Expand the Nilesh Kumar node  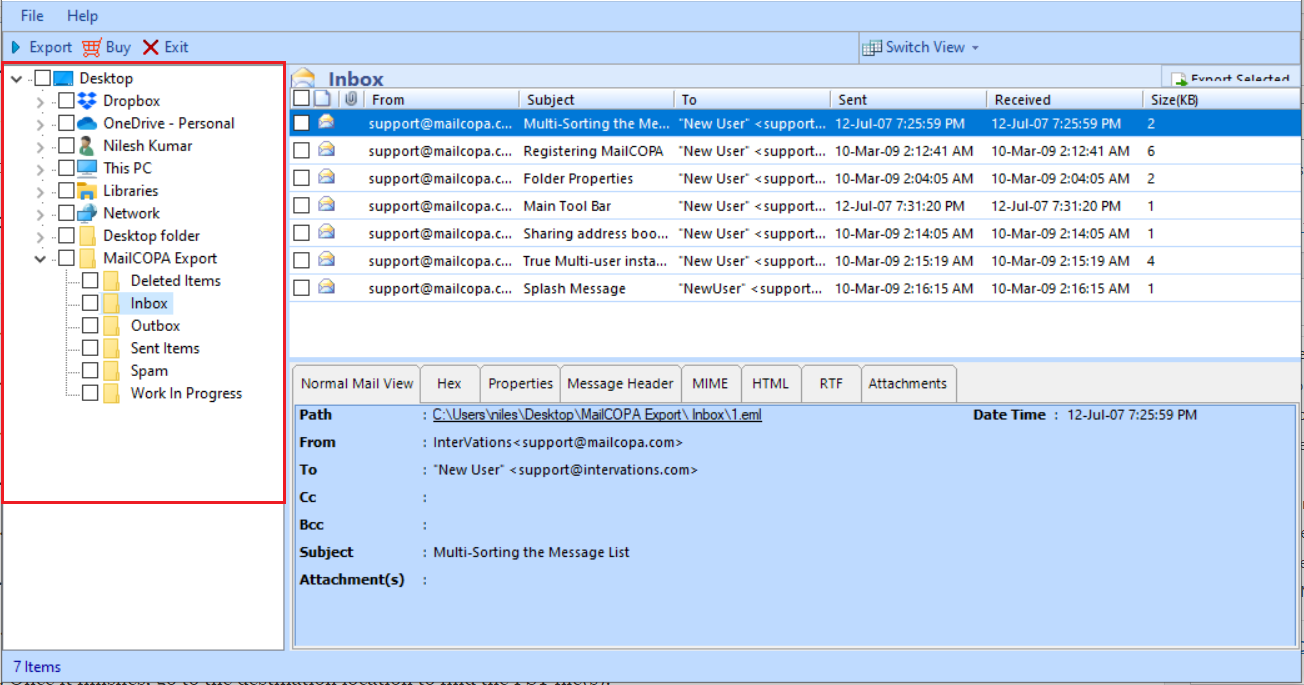click(x=40, y=146)
